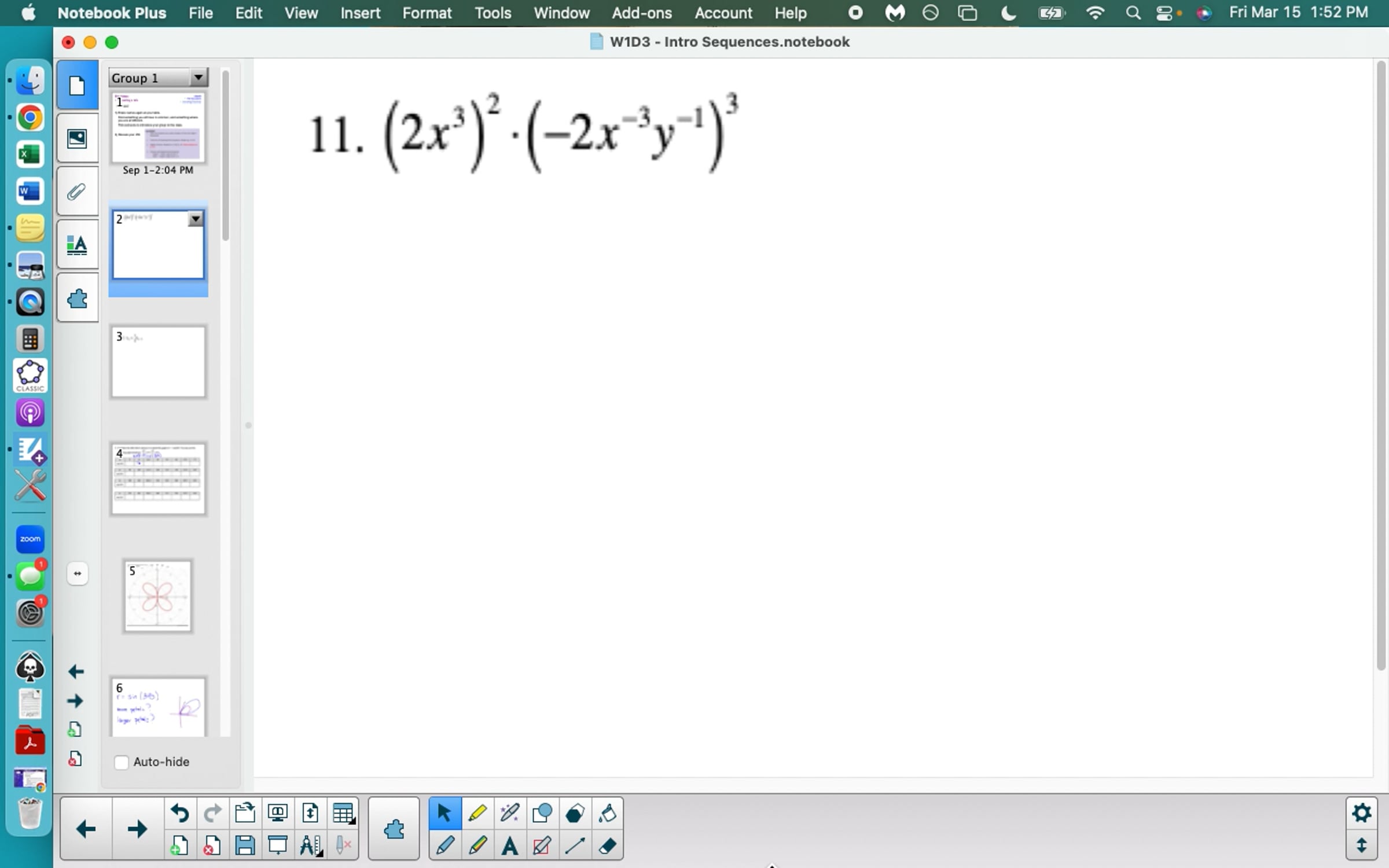Open the Group 1 dropdown
Viewport: 1389px width, 868px height.
click(198, 78)
